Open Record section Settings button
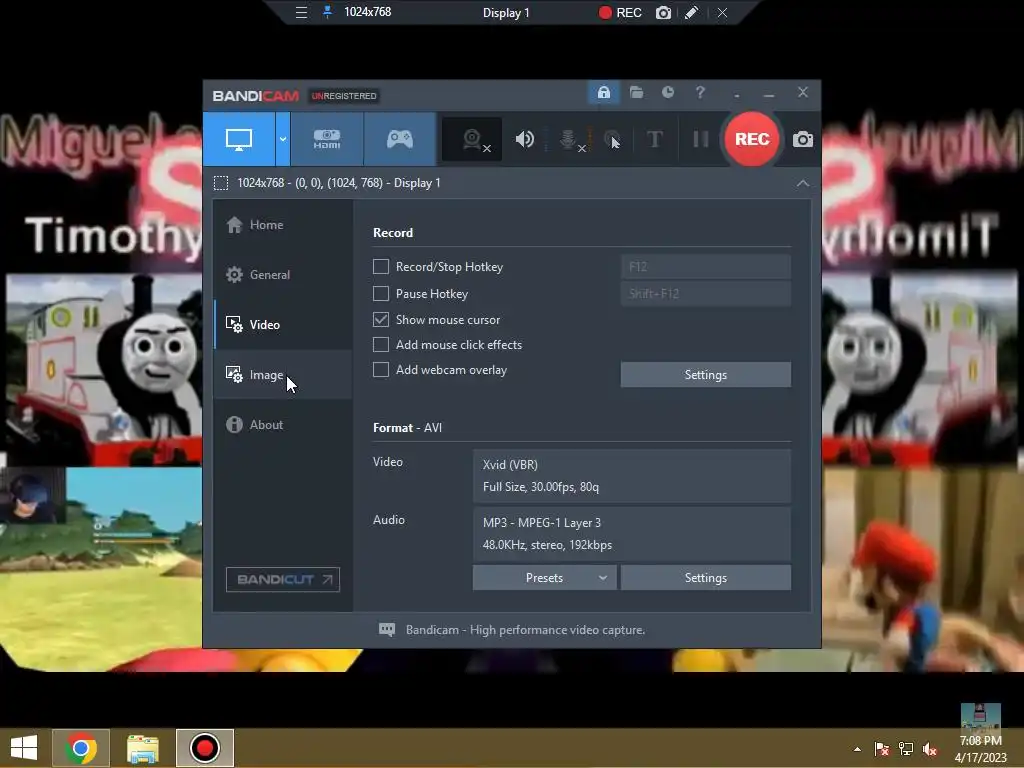Screen dimensions: 1024x768 coord(705,375)
